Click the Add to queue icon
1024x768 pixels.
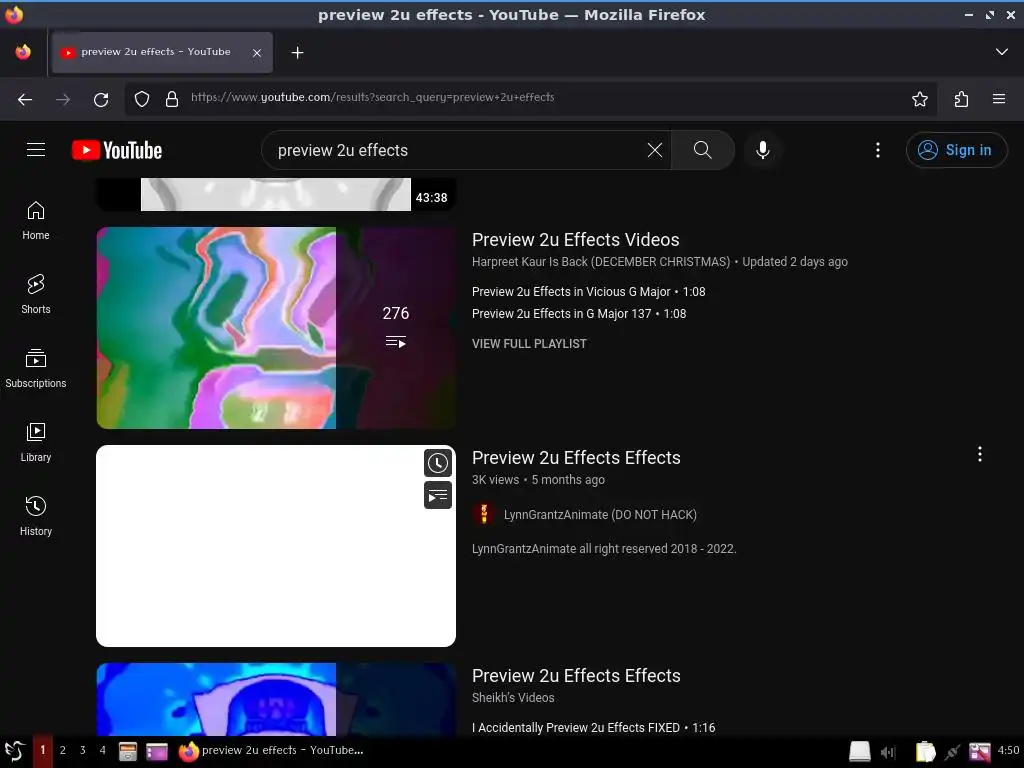438,495
